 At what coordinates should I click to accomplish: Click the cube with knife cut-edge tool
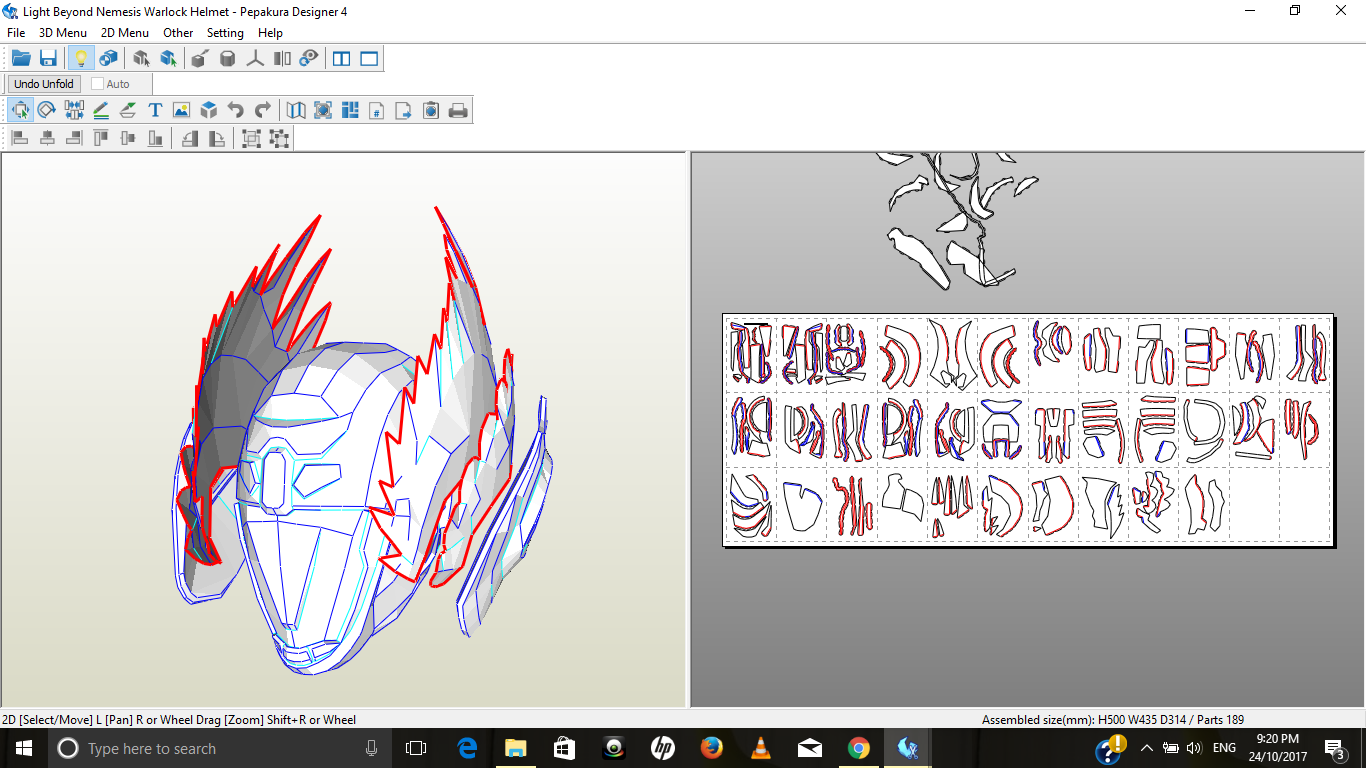pos(199,59)
